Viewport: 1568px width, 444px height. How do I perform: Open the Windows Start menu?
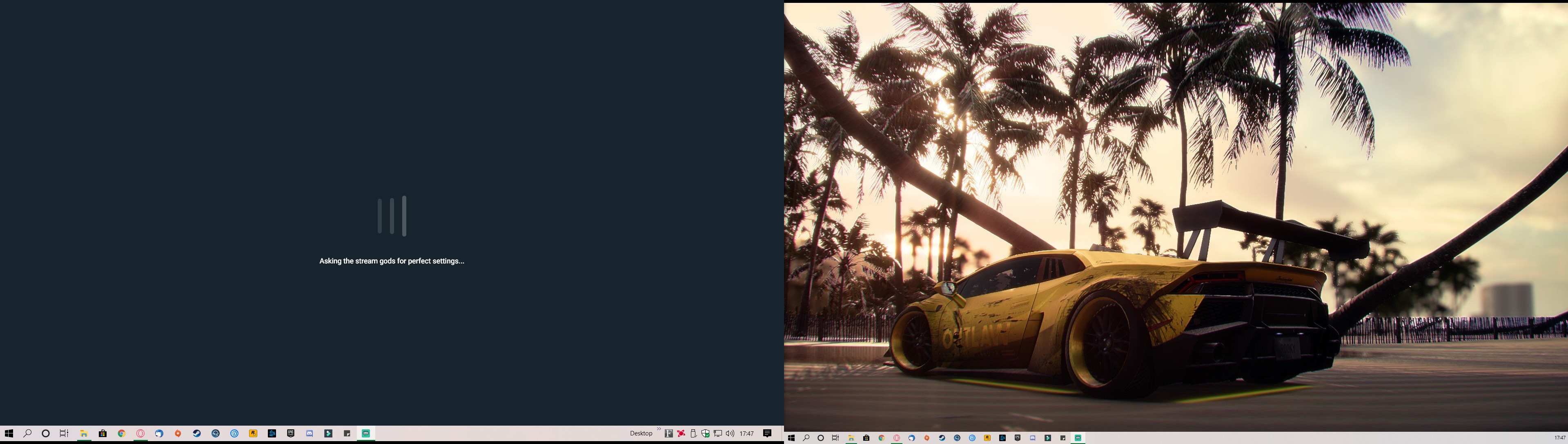[9, 434]
